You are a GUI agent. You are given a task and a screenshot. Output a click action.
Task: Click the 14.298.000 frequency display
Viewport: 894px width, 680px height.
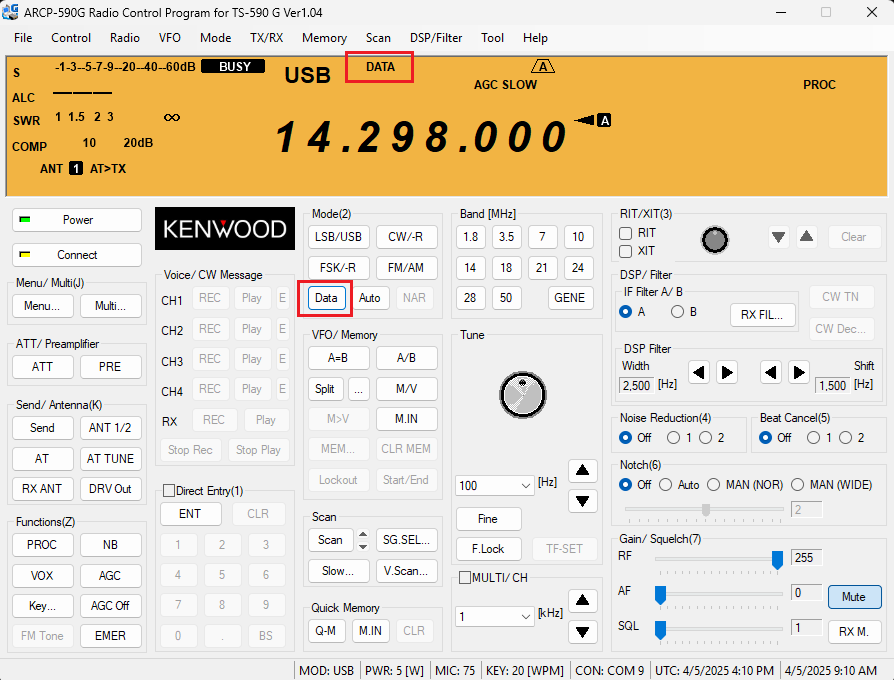point(421,137)
